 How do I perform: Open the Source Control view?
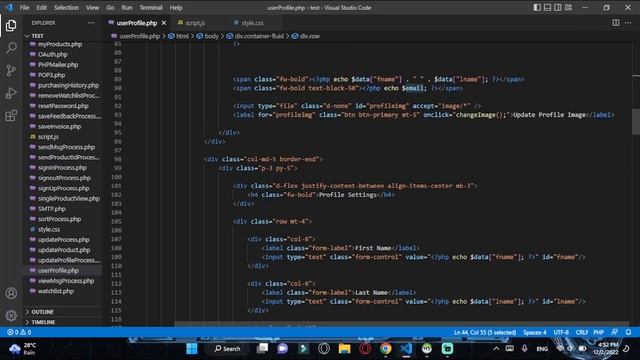tap(11, 70)
